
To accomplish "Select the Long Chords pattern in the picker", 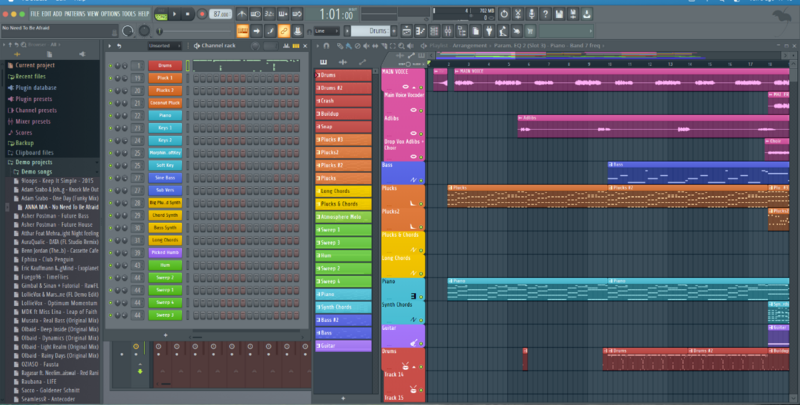I will 343,190.
